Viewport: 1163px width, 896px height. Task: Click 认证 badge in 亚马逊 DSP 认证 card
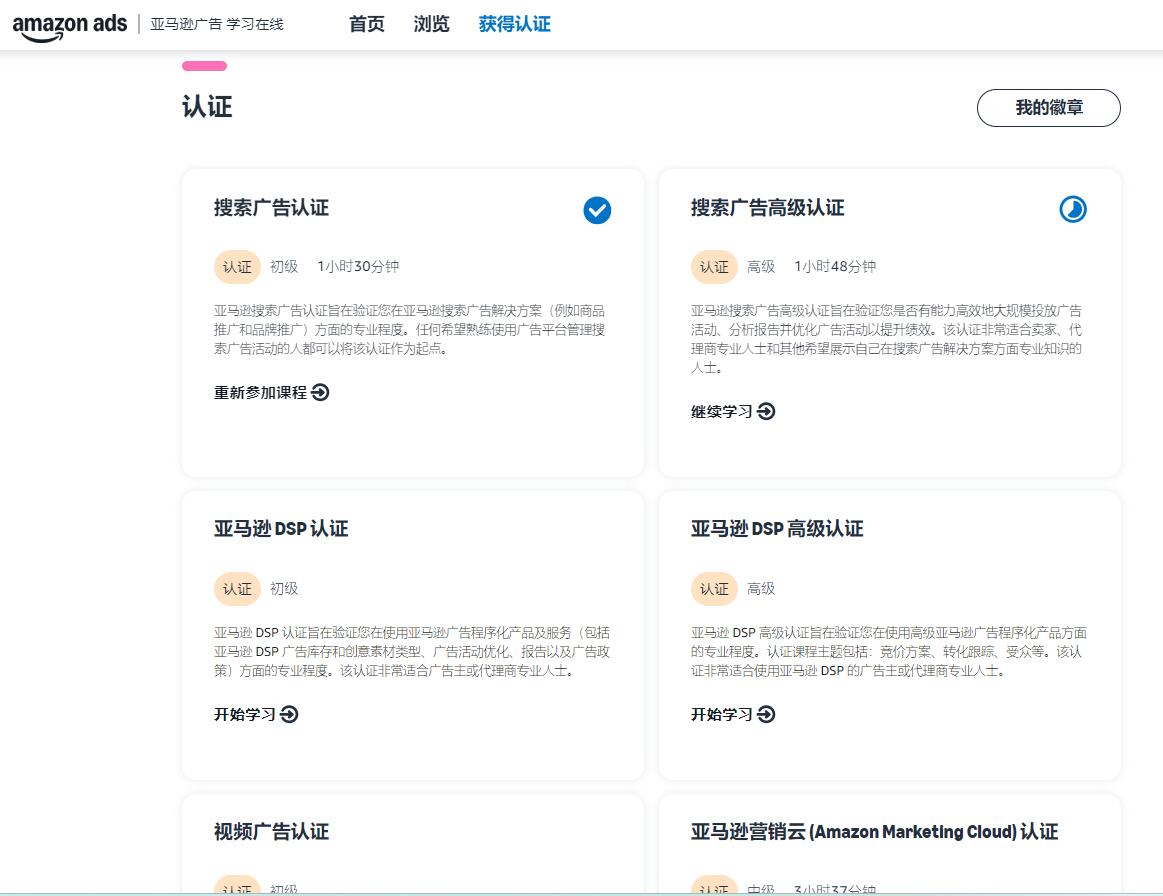(237, 589)
